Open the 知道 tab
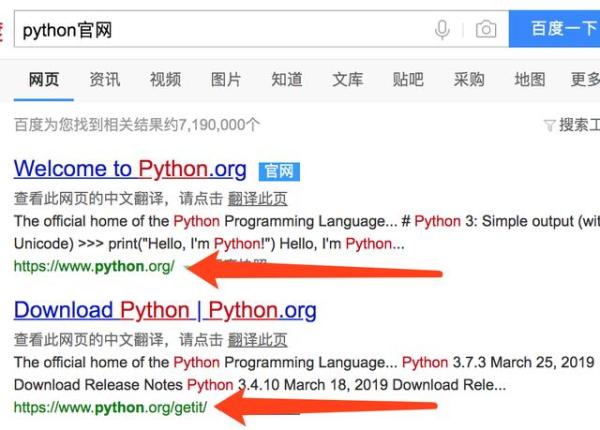 287,80
